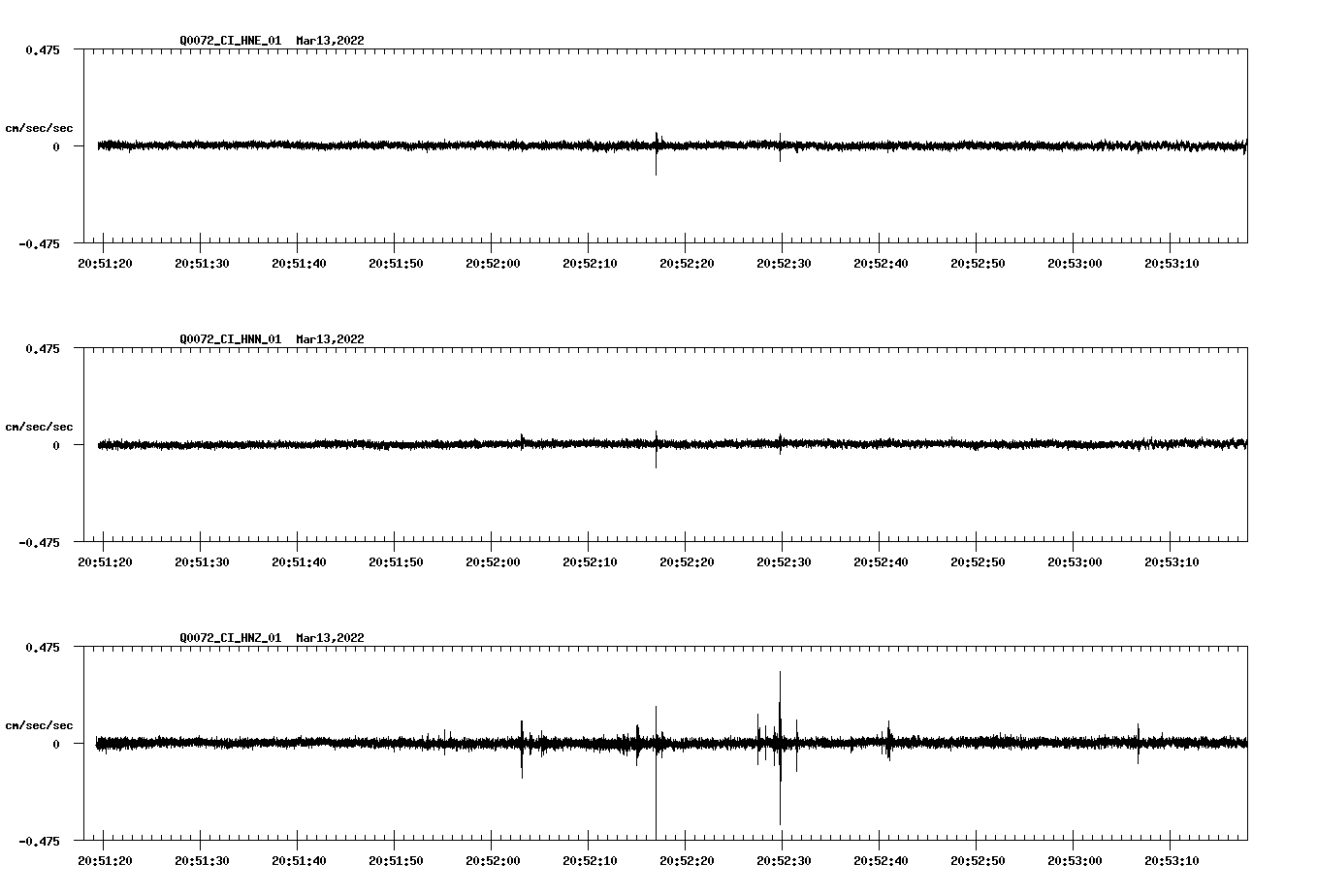Click the 0.475 upper limit on HNN plot
The image size is (1317, 896).
[42, 348]
